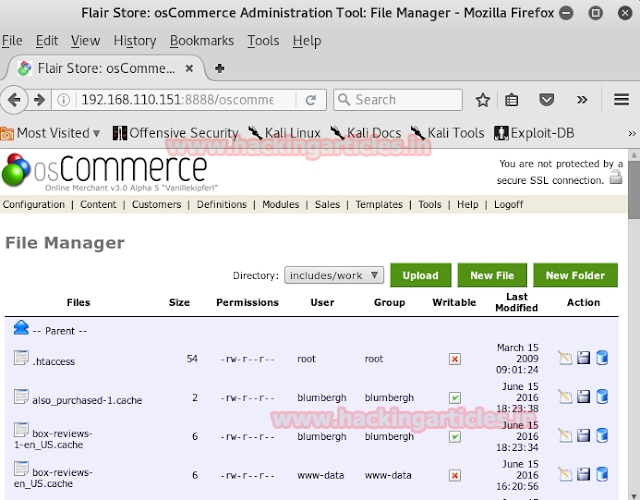Delete also_purchased-1.cache via trash icon
This screenshot has width=640, height=500.
602,397
